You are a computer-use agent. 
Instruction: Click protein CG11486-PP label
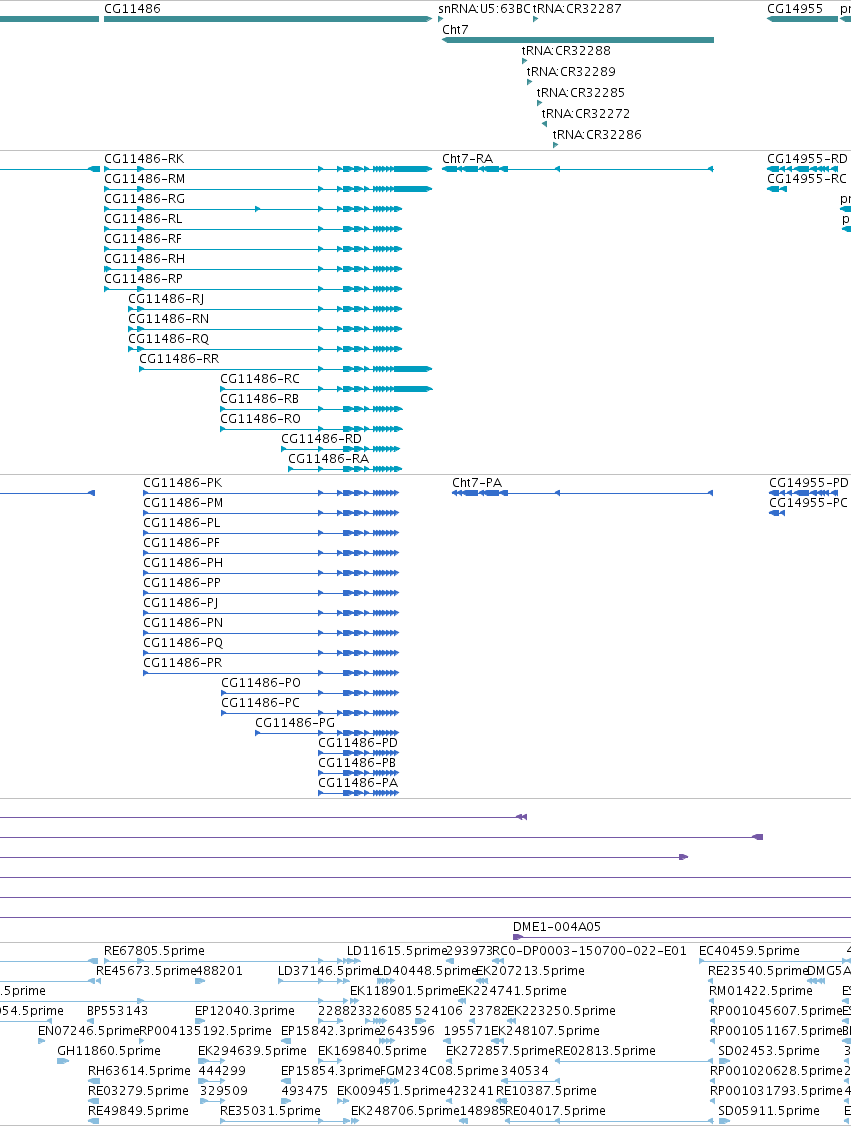coord(182,583)
